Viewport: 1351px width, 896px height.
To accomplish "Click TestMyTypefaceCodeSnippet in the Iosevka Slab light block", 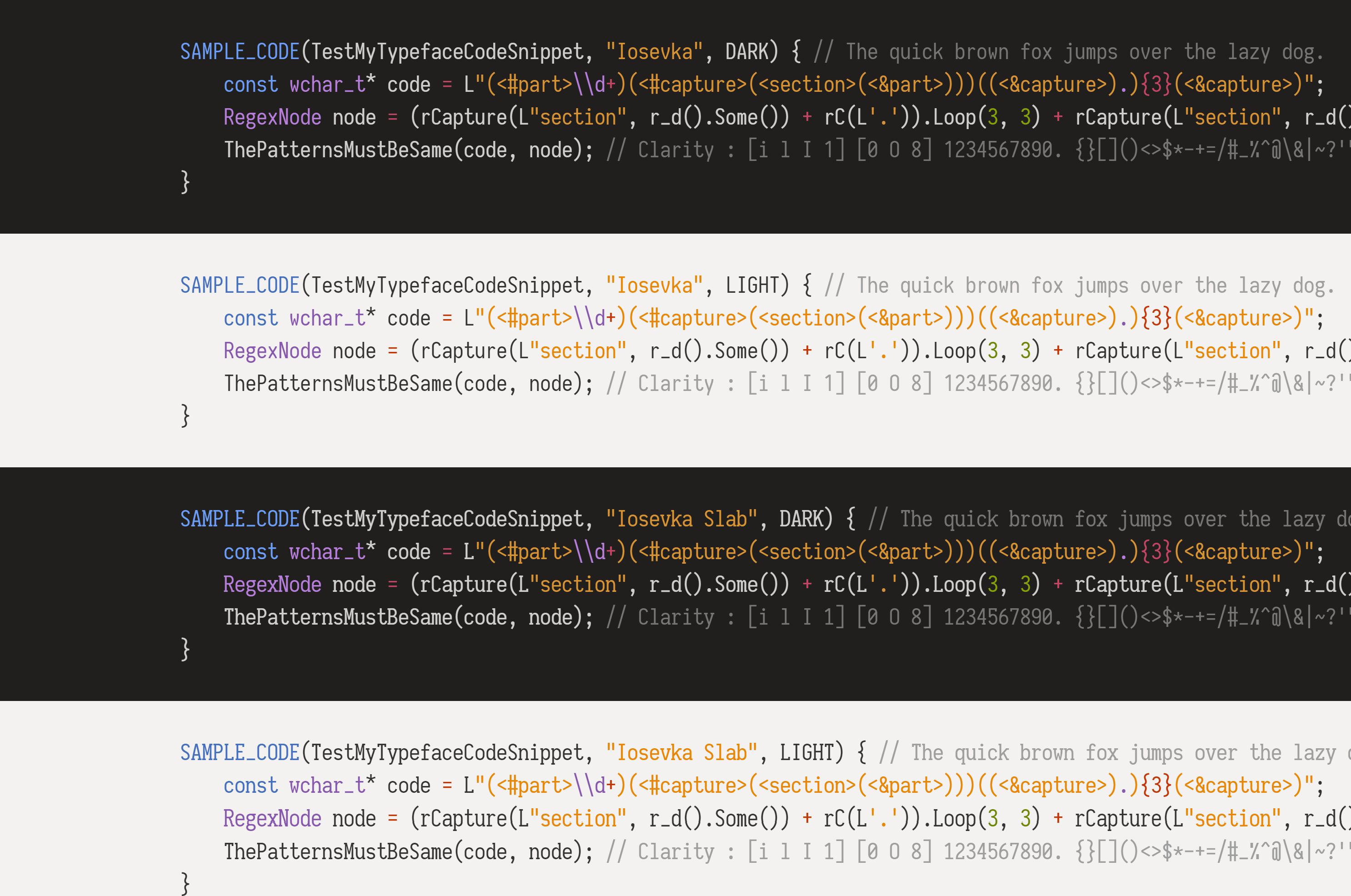I will click(447, 753).
